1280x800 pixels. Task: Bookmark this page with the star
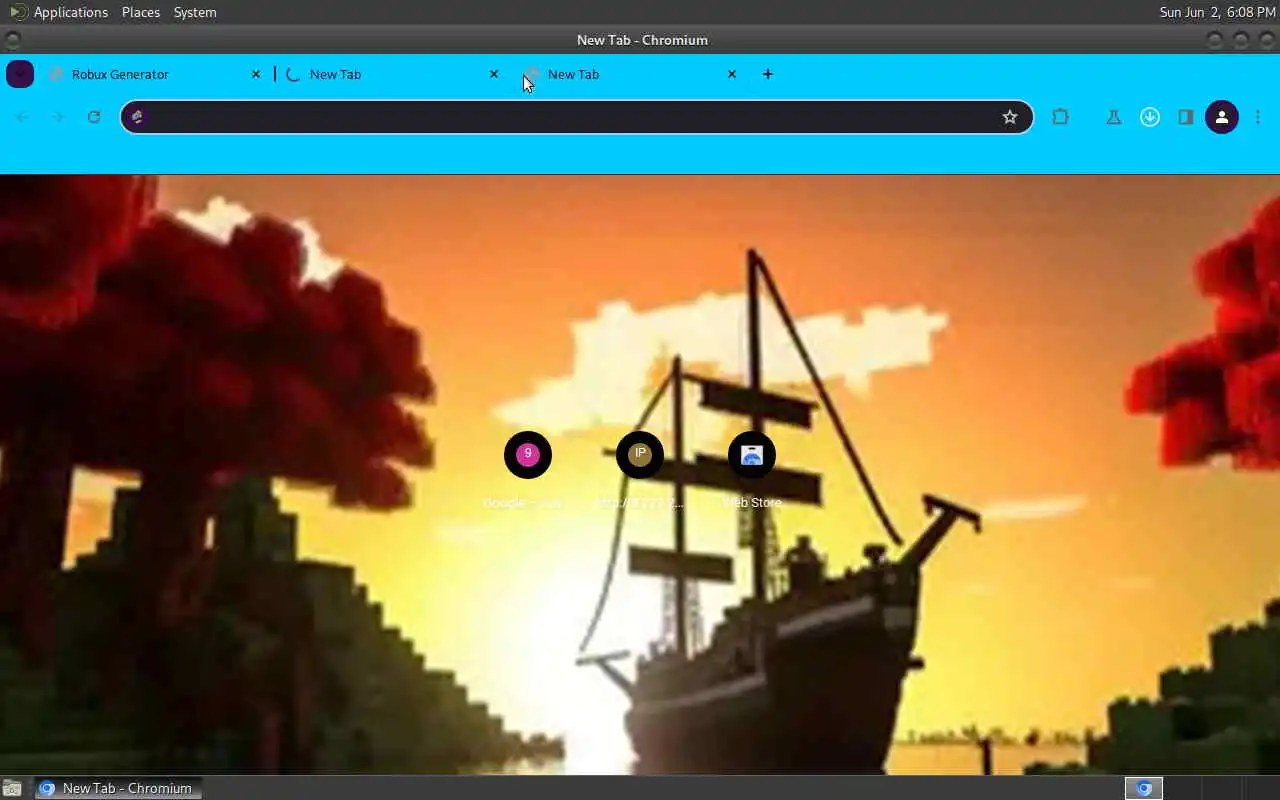pos(1010,117)
